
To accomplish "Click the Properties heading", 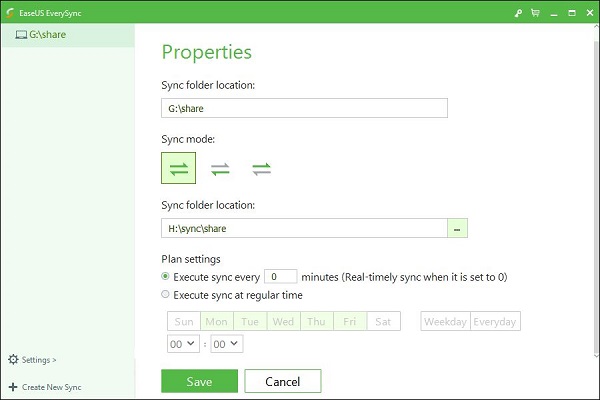I will point(207,52).
